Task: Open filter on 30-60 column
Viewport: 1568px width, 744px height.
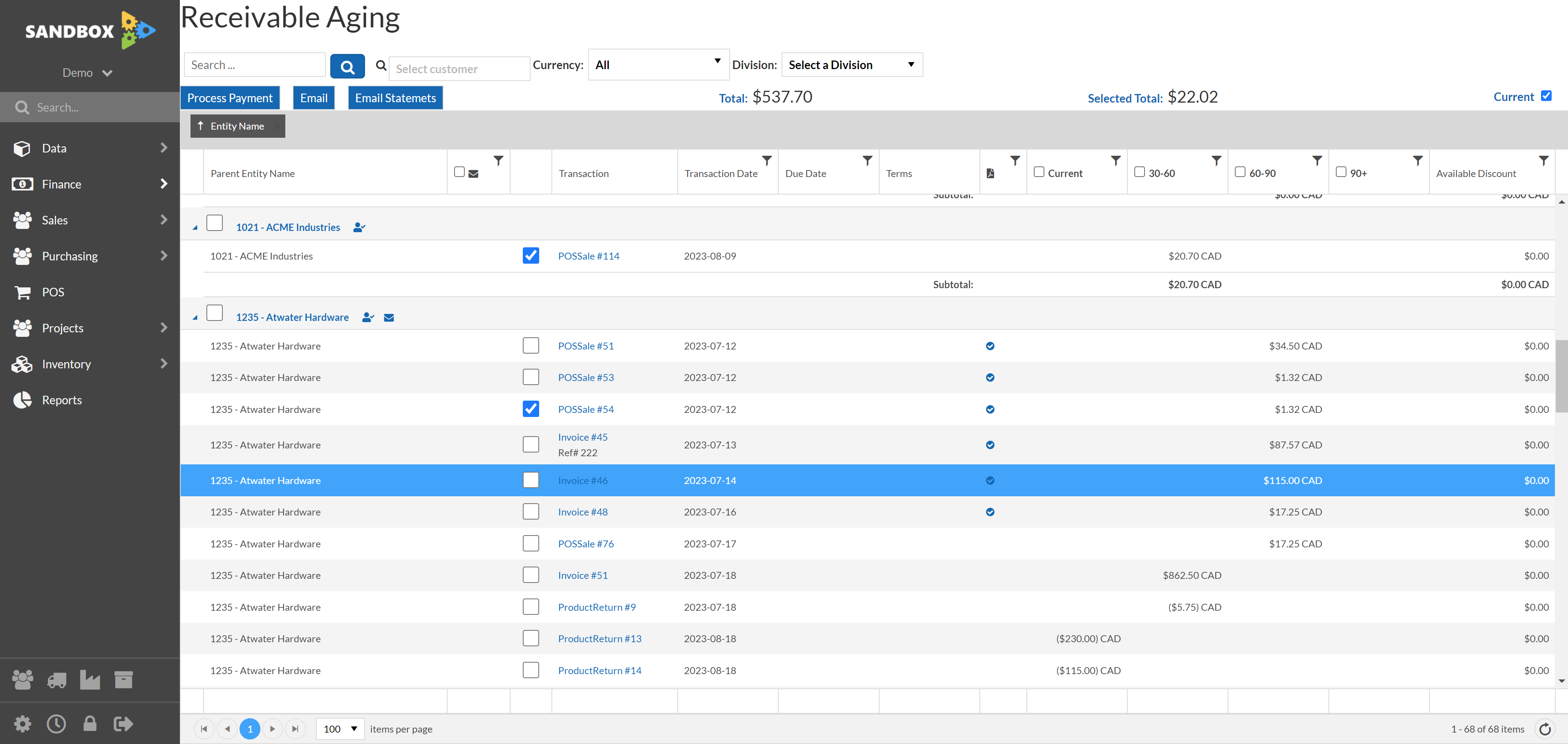Action: 1216,161
